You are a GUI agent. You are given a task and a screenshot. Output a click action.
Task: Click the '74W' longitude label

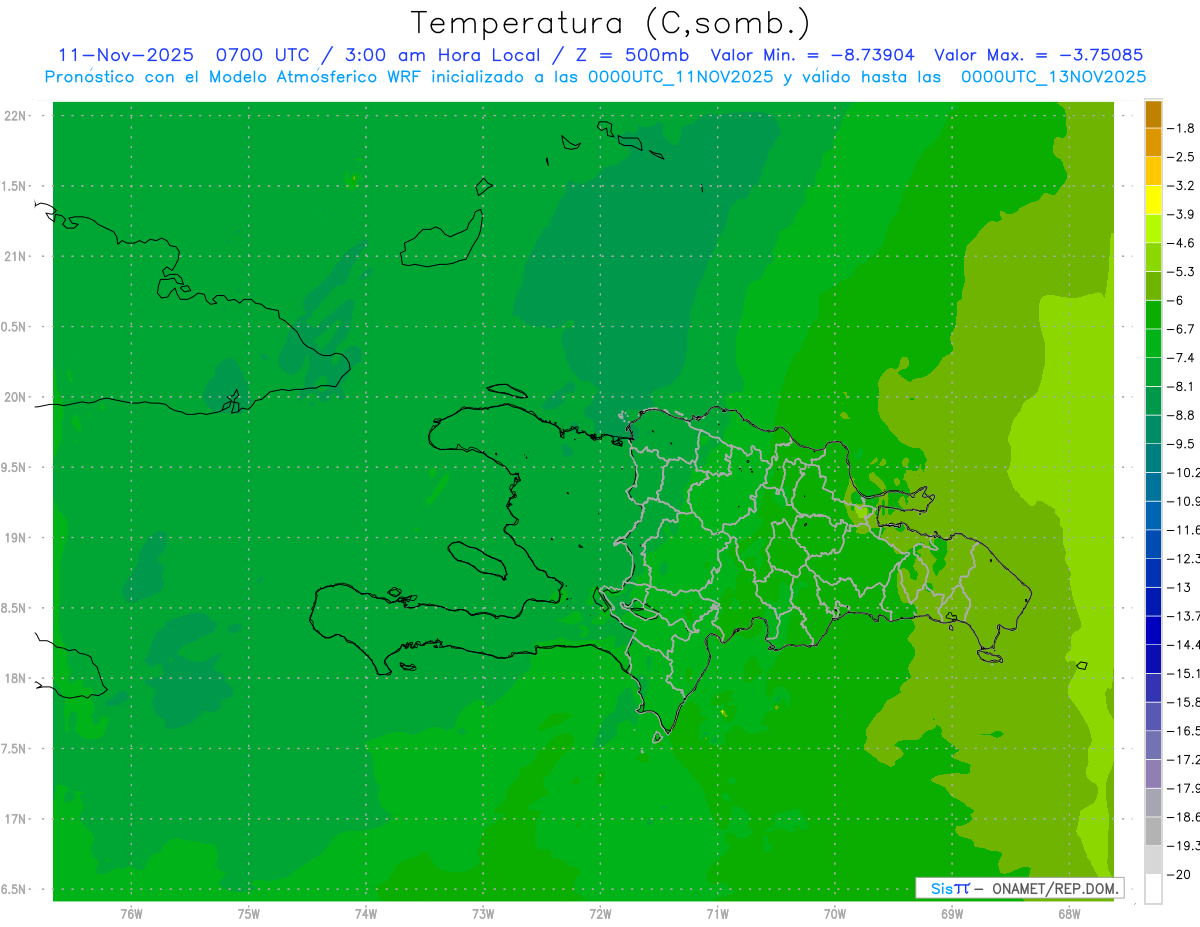click(366, 913)
